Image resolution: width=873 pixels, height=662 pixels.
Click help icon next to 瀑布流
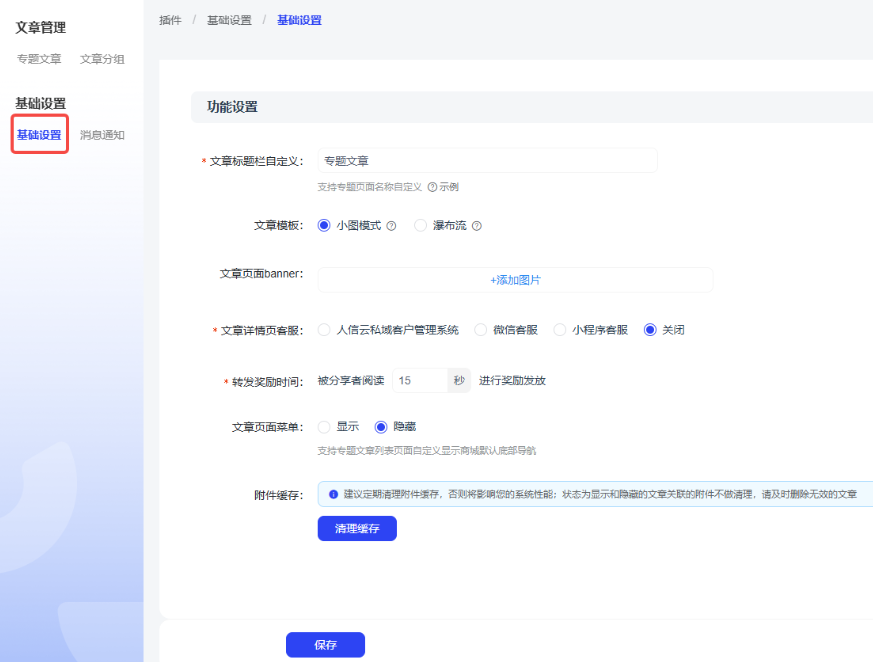tap(477, 226)
